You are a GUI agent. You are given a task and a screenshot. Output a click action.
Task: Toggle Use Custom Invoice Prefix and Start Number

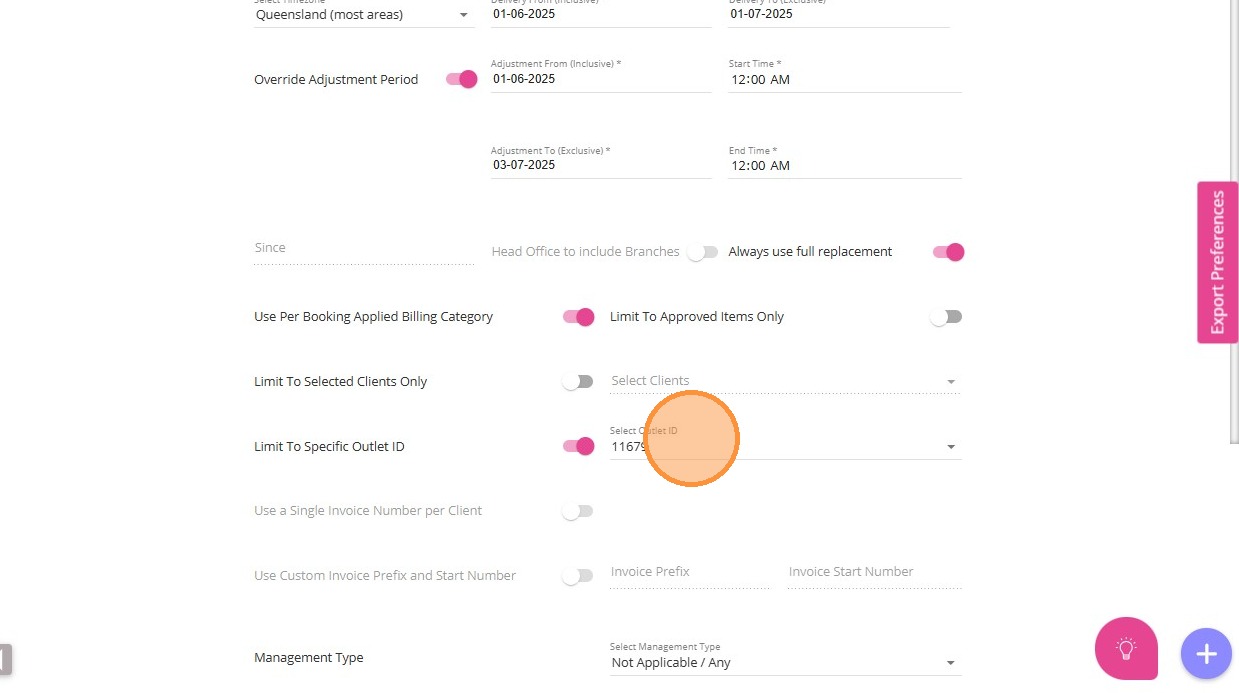click(578, 576)
